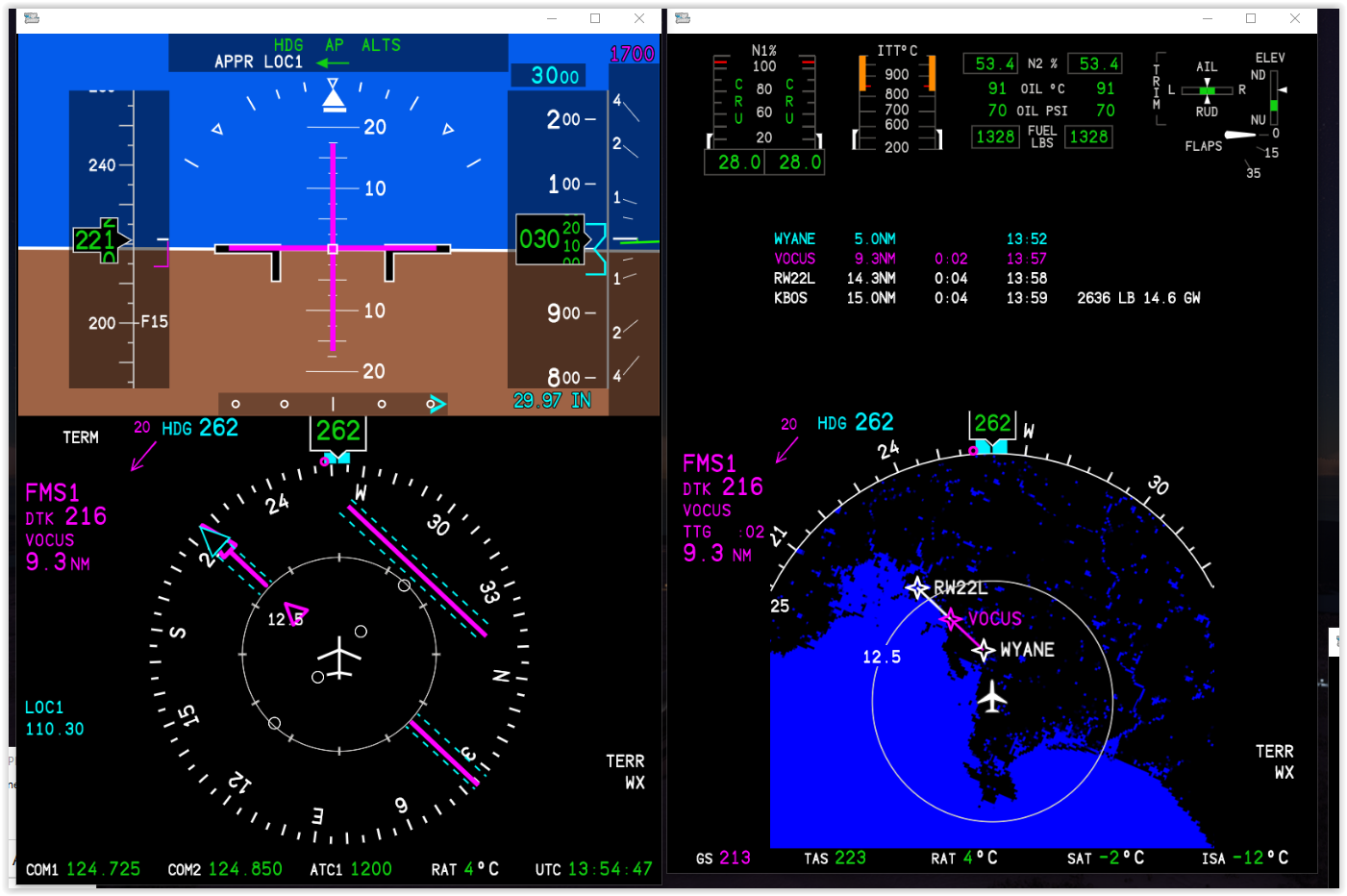Click the preselected altitude field showing 1700

[633, 54]
